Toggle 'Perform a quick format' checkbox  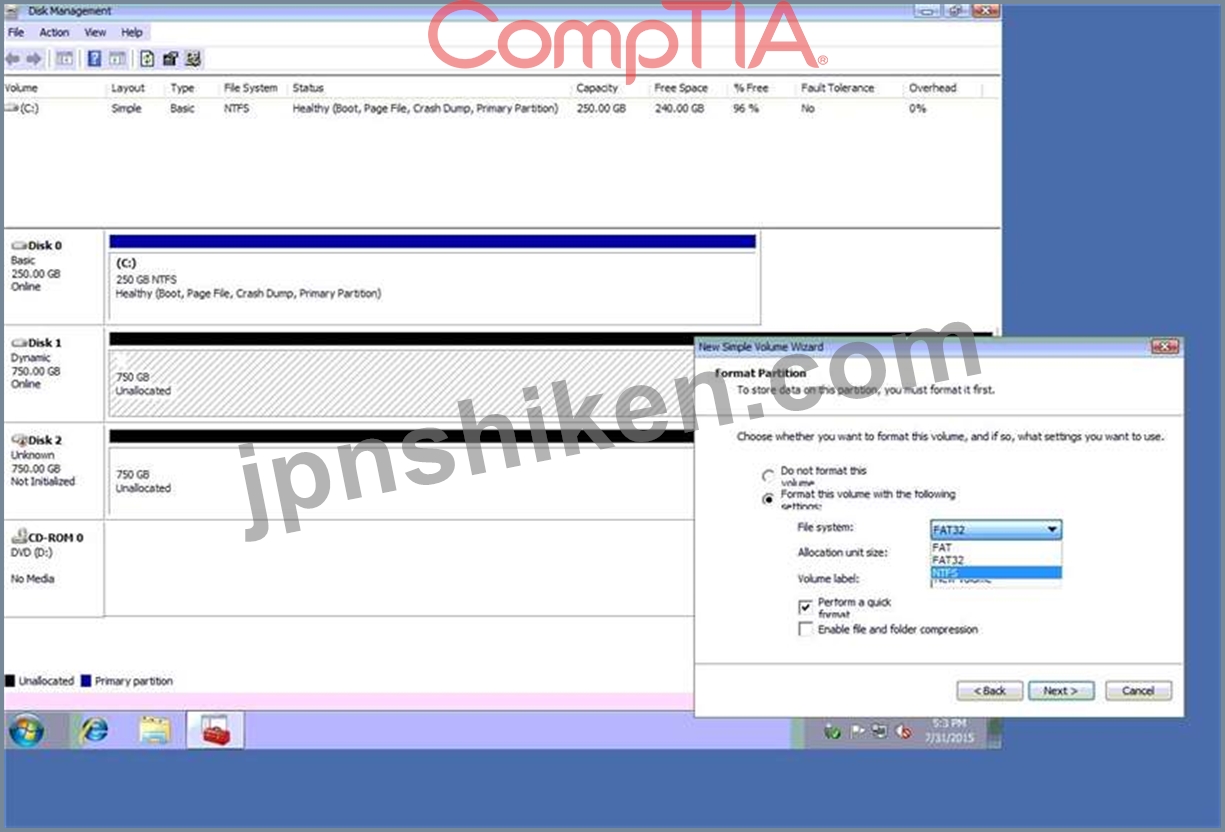805,607
